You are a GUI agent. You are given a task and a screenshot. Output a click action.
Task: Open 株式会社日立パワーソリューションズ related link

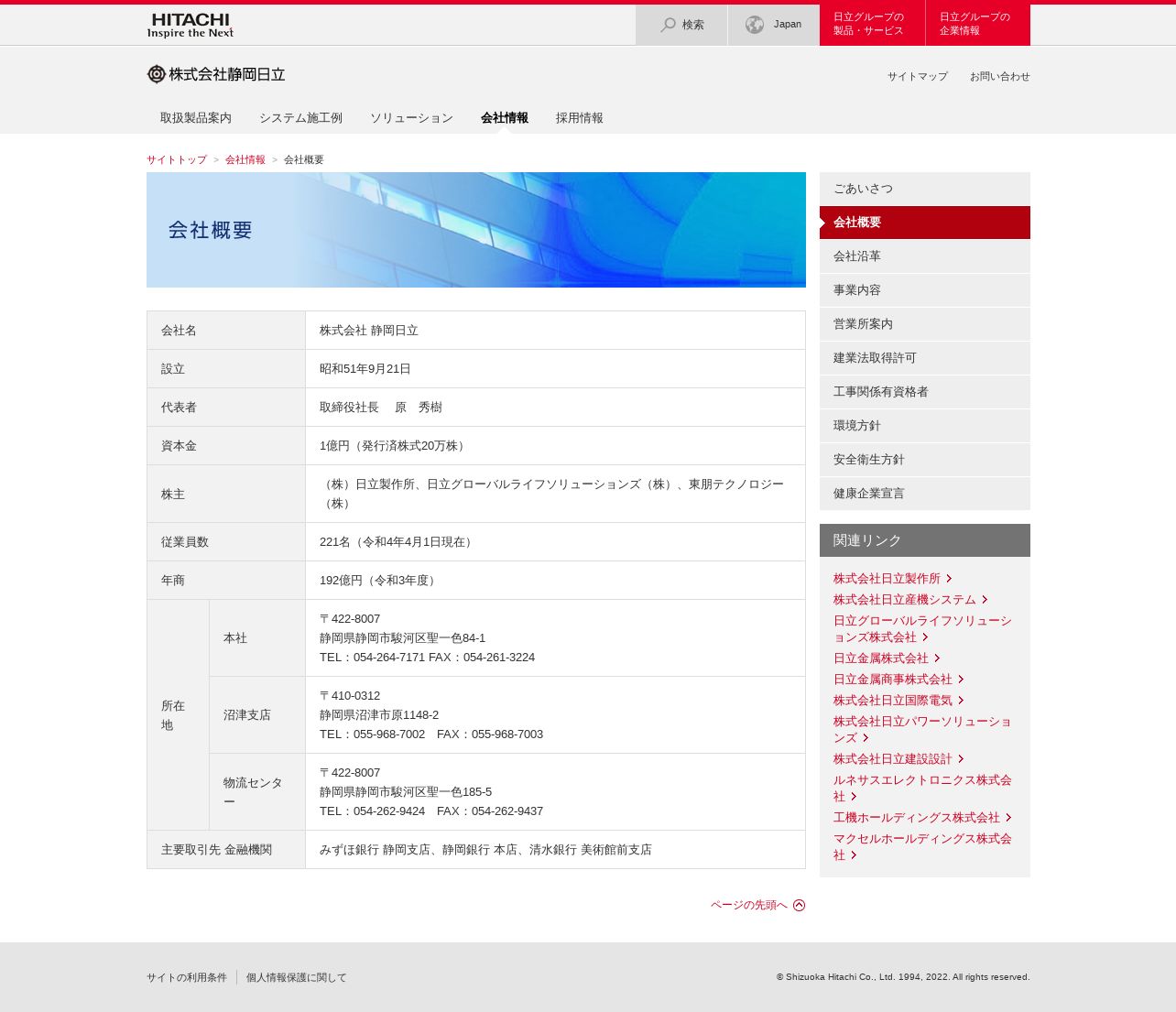click(x=922, y=730)
